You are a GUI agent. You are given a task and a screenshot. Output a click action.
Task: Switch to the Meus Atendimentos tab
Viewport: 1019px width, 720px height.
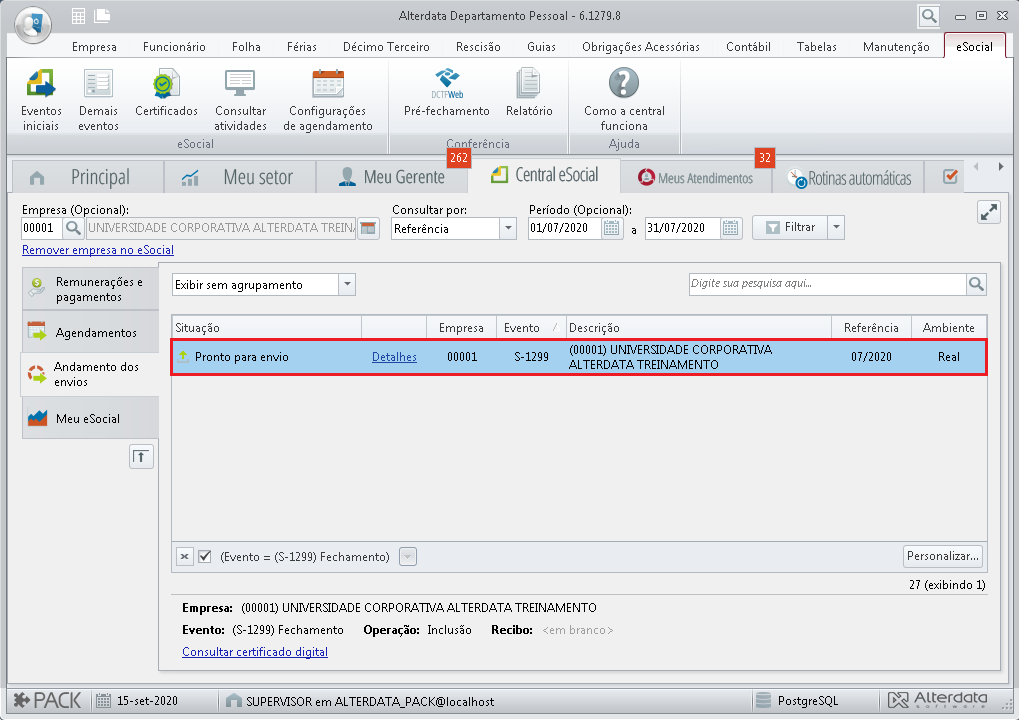(696, 177)
